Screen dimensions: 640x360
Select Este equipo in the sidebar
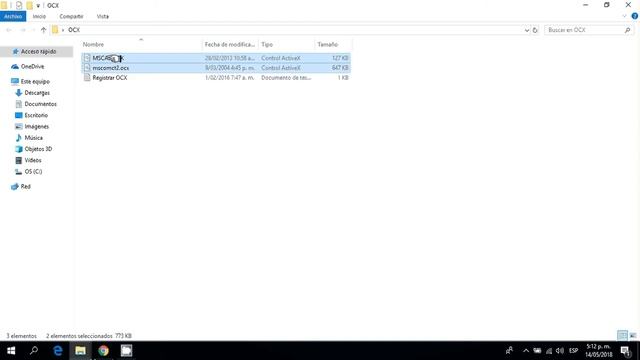point(35,82)
